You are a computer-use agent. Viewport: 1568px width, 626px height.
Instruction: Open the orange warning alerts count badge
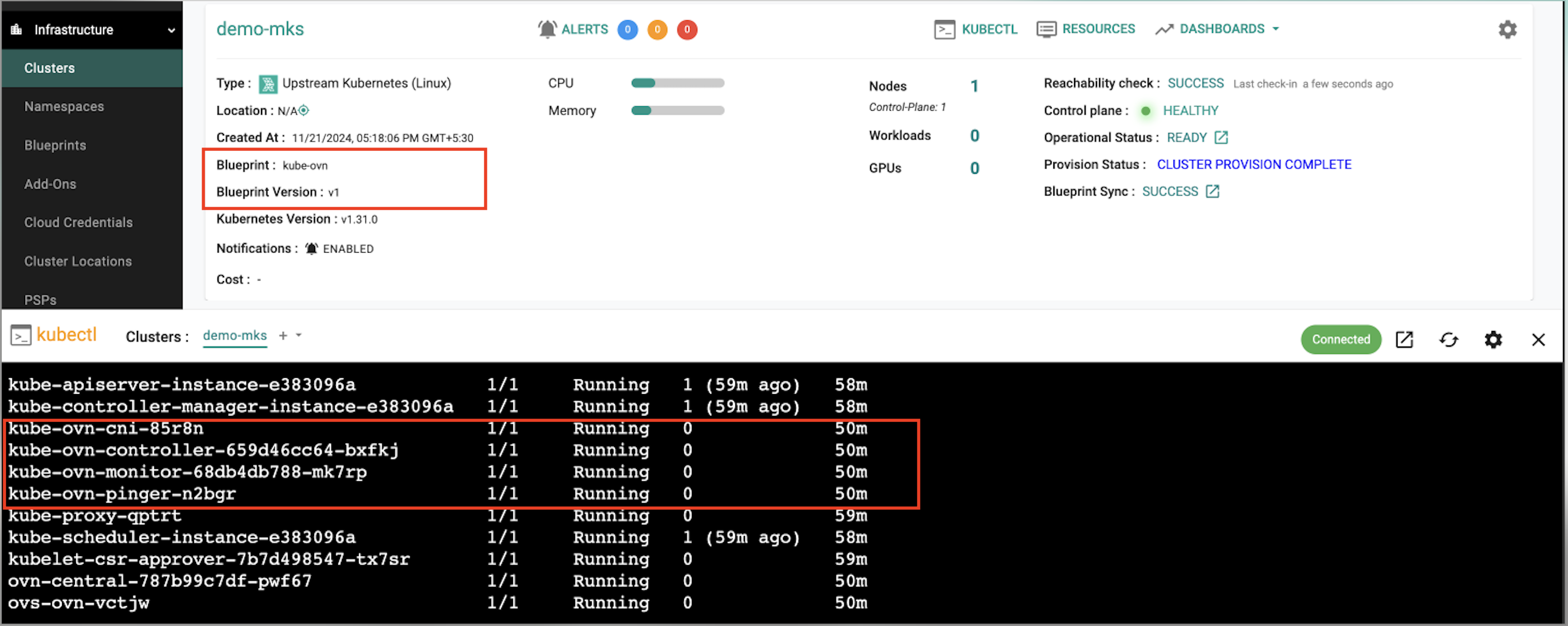(x=657, y=29)
